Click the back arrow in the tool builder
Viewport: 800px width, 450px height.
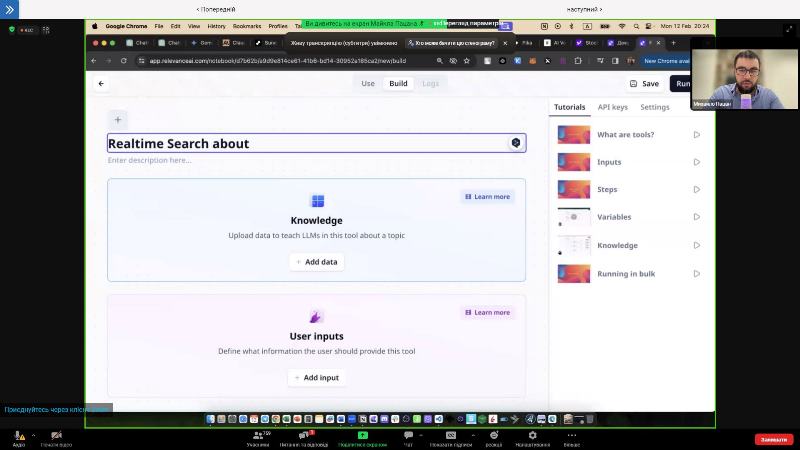click(101, 84)
